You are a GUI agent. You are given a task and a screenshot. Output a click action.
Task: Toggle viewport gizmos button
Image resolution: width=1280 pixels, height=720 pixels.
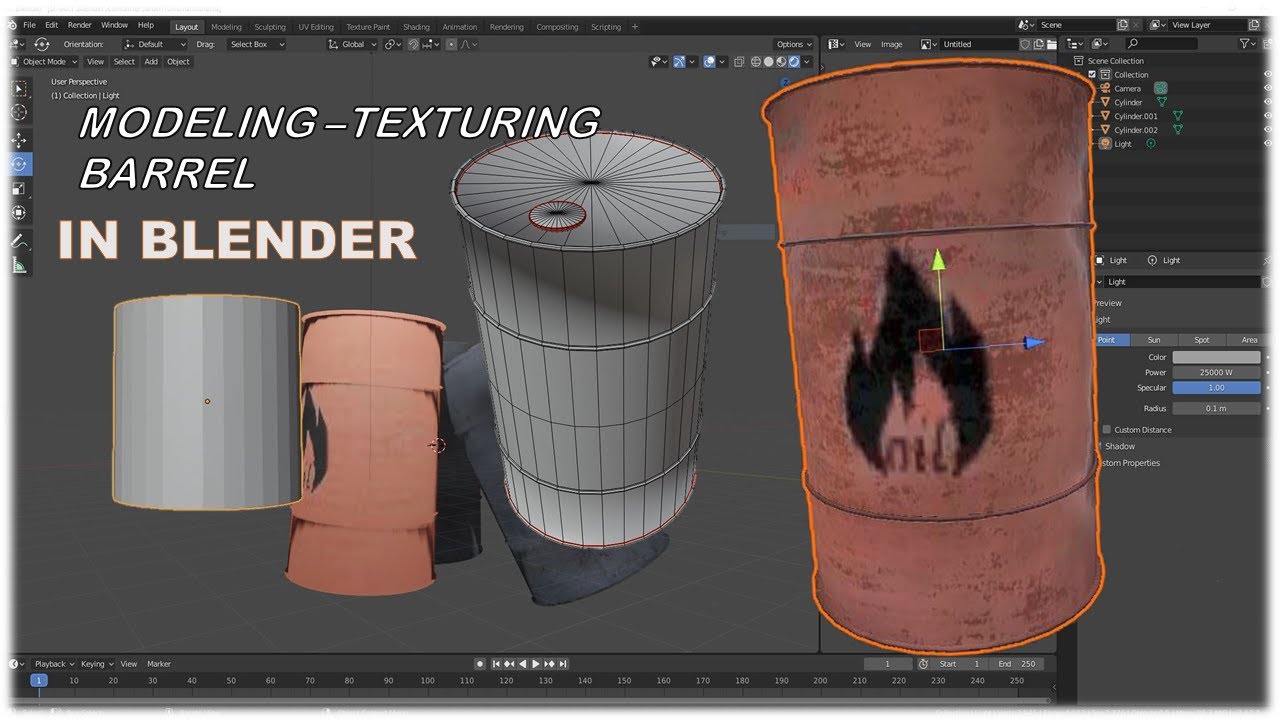click(680, 62)
